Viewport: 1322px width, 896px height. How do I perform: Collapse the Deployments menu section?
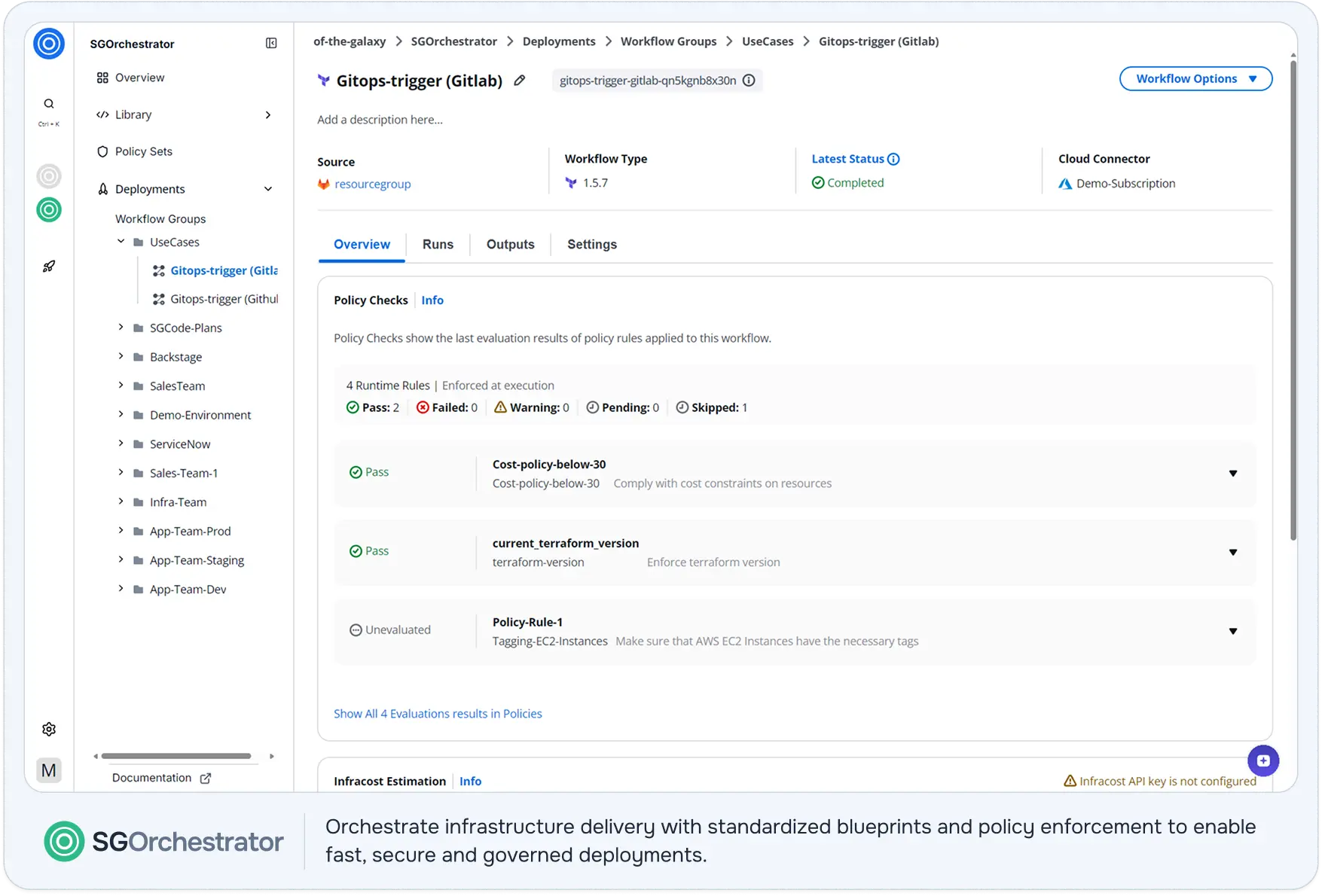268,189
